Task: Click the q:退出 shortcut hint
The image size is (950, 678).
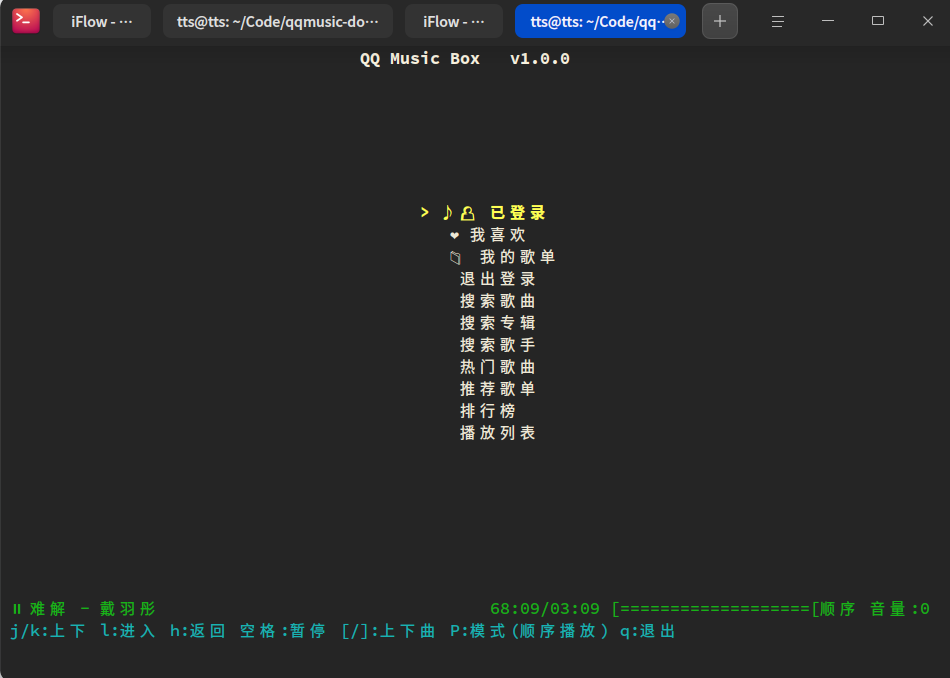Action: point(648,631)
